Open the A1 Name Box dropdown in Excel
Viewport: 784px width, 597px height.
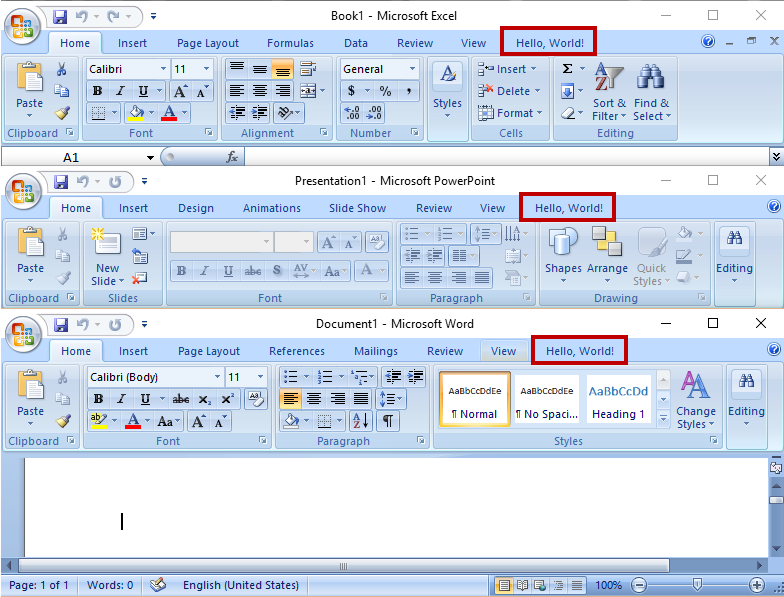tap(150, 158)
